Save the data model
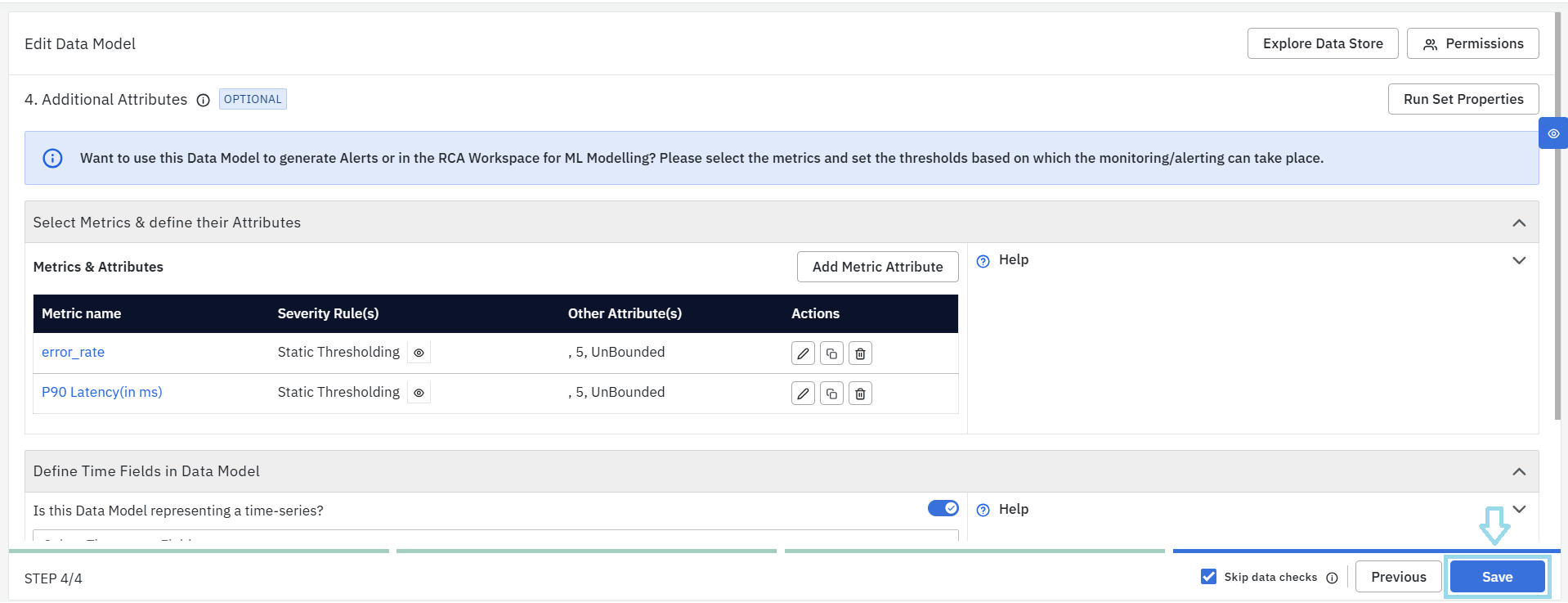 (x=1497, y=577)
